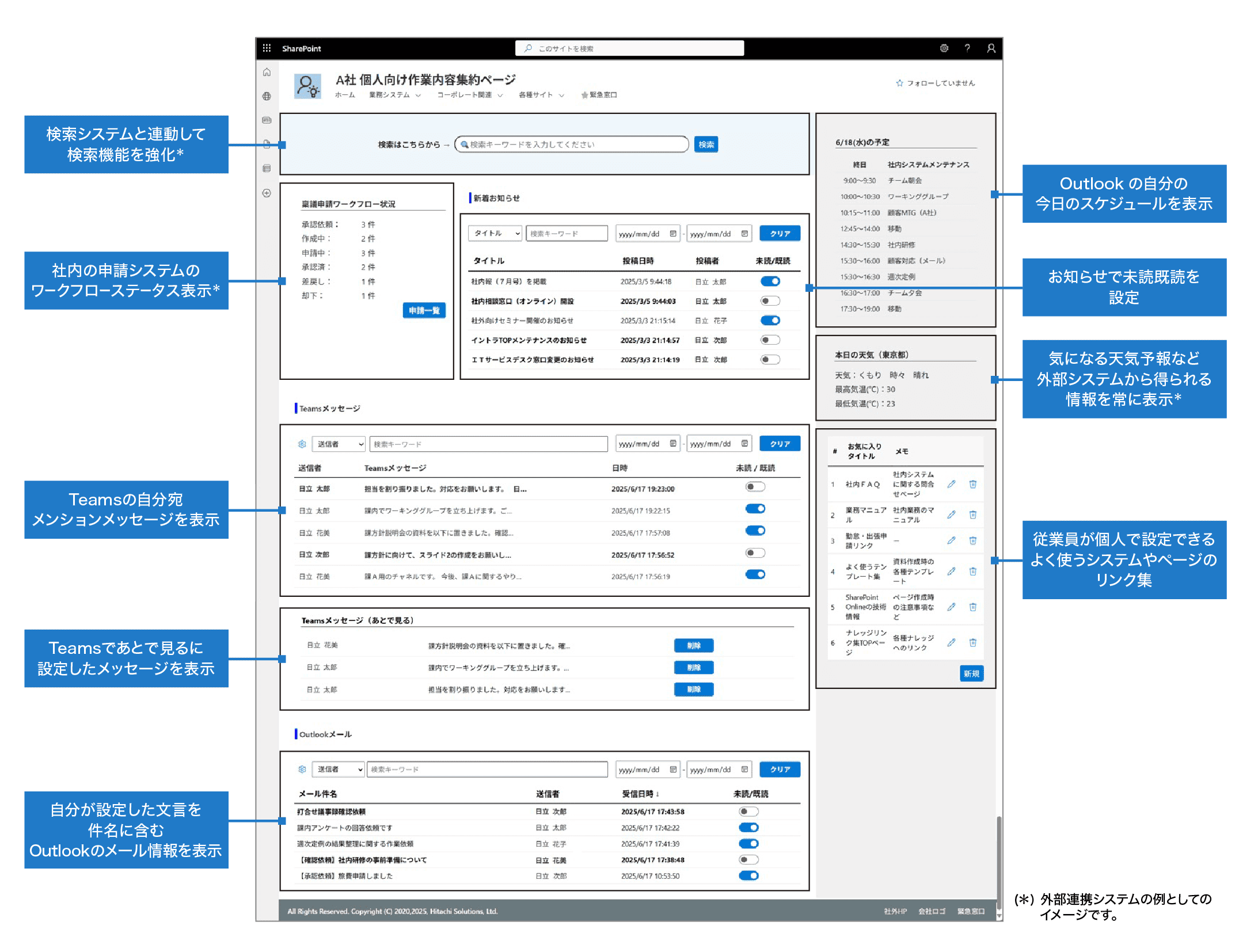This screenshot has width=1258, height=952.
Task: Toggle read status of 社内報（7月号）announcement
Action: tap(770, 281)
